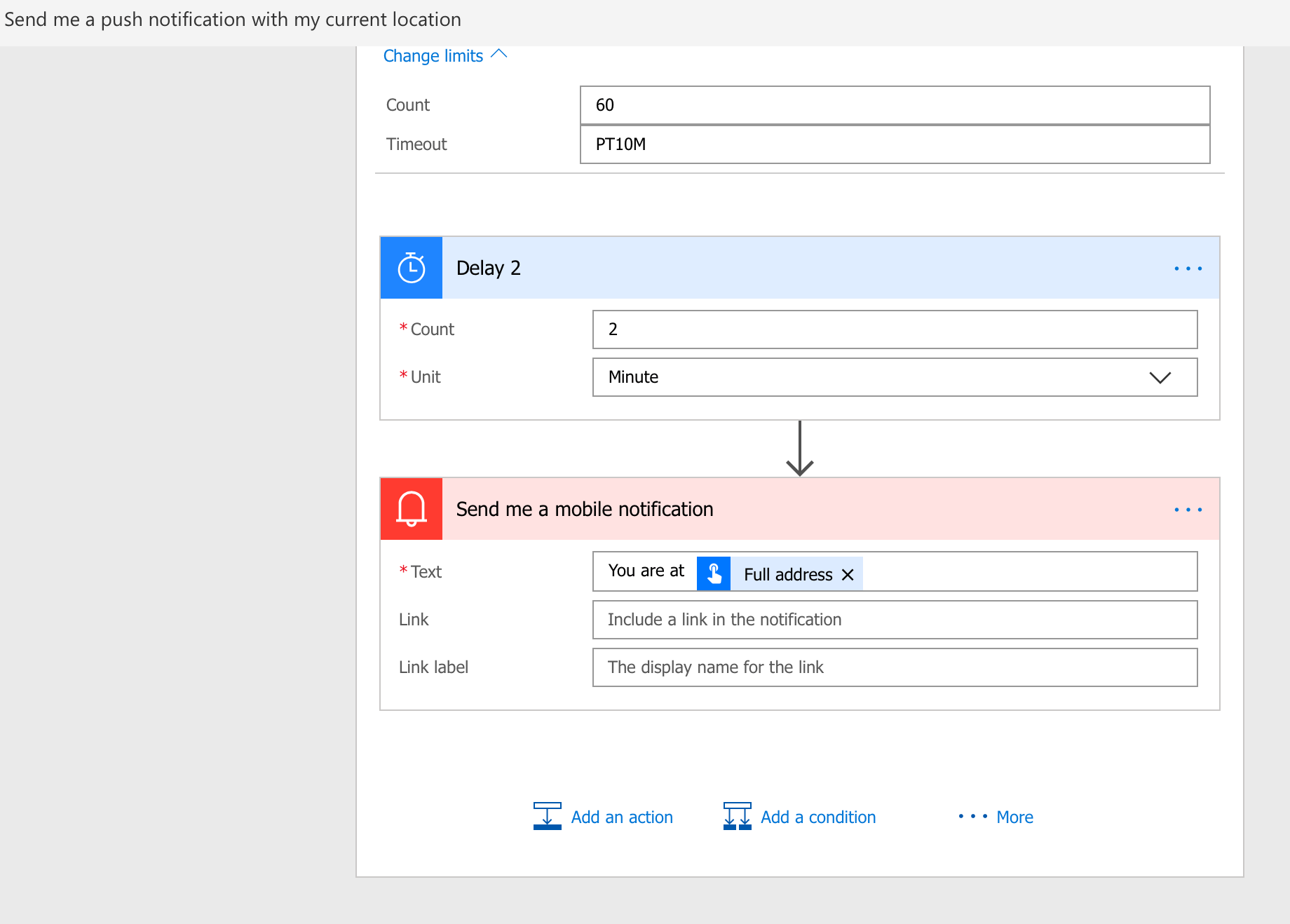Click the Full address token's trigger icon

coord(714,574)
